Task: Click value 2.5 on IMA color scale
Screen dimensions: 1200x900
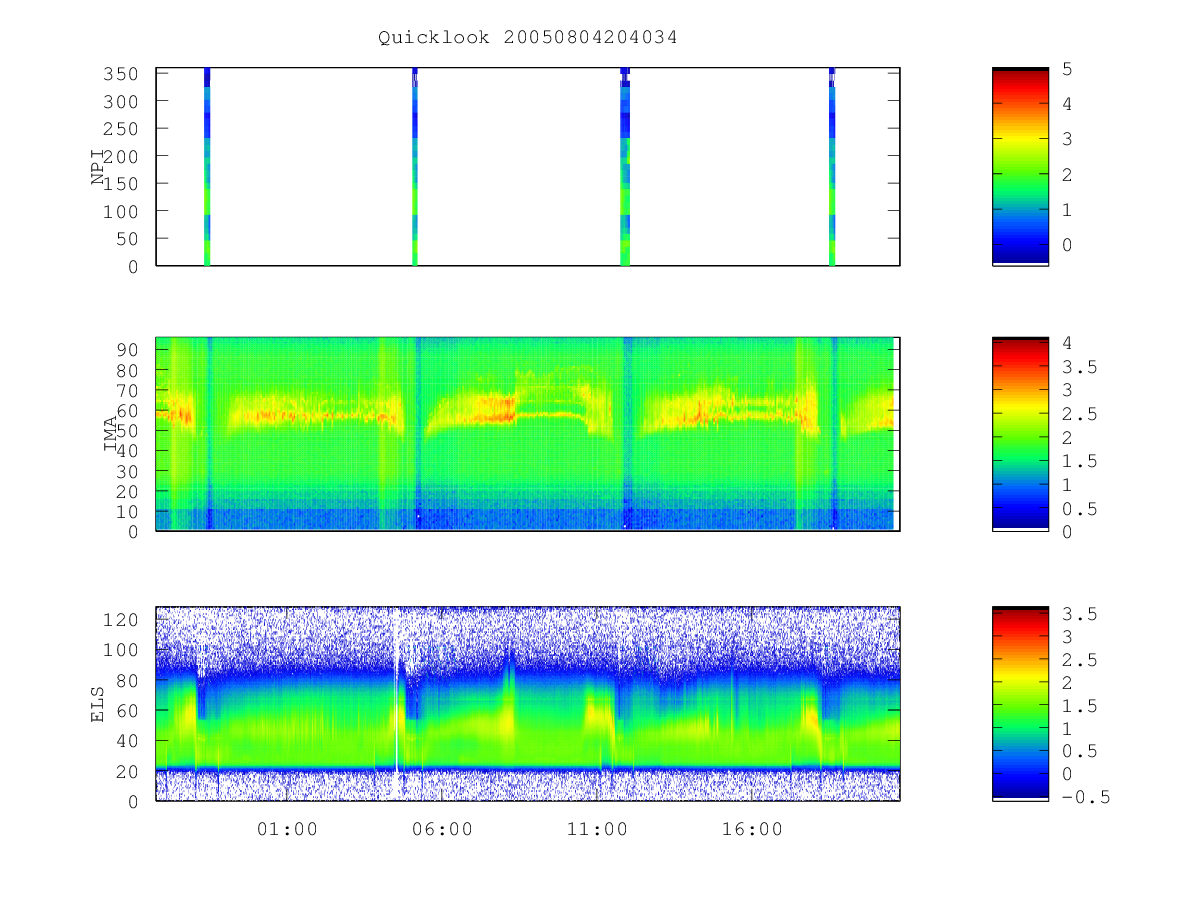Action: (x=1079, y=414)
